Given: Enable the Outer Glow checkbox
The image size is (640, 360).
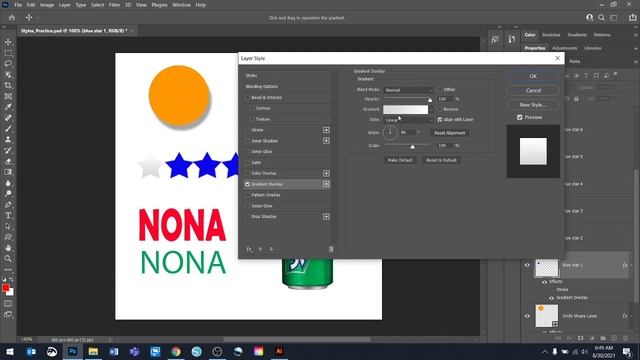Looking at the screenshot, I should click(x=247, y=206).
